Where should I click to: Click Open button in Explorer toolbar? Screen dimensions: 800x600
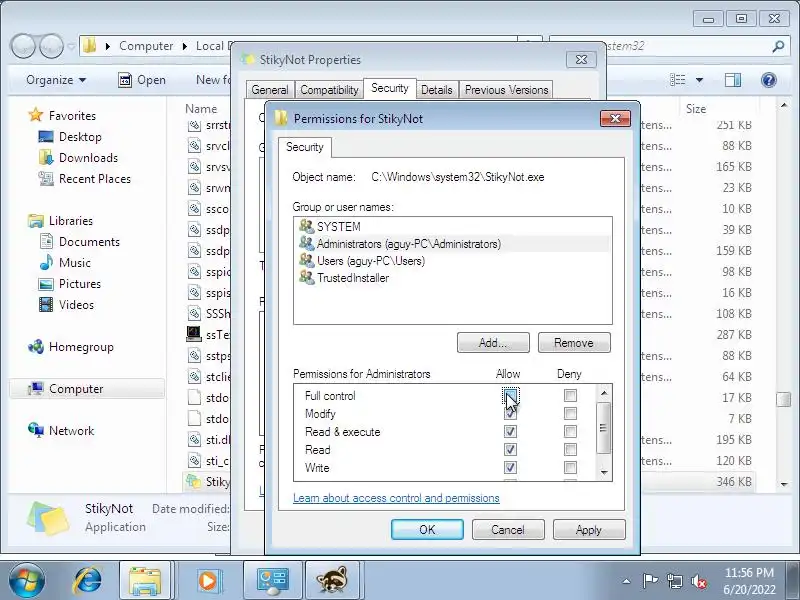pos(142,80)
